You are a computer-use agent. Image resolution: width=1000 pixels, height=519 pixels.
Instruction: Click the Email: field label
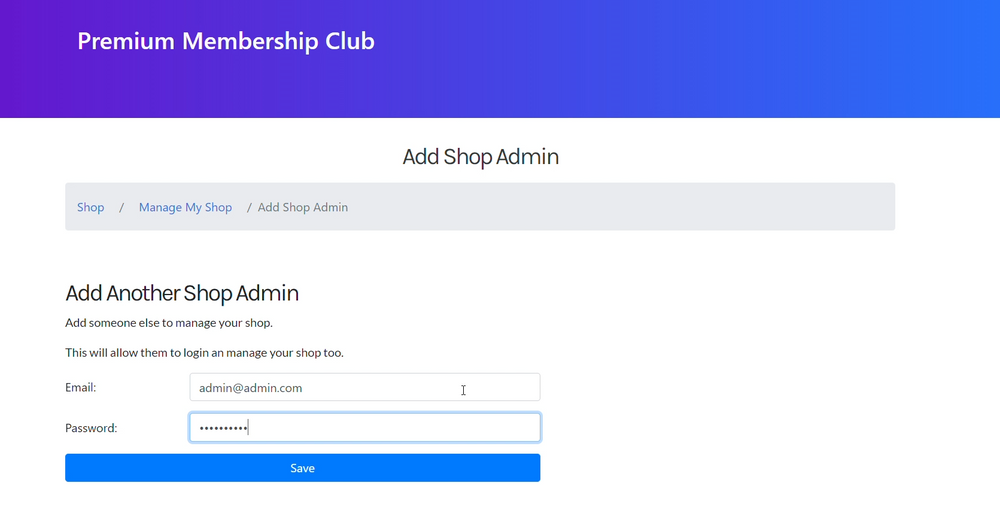click(x=80, y=387)
